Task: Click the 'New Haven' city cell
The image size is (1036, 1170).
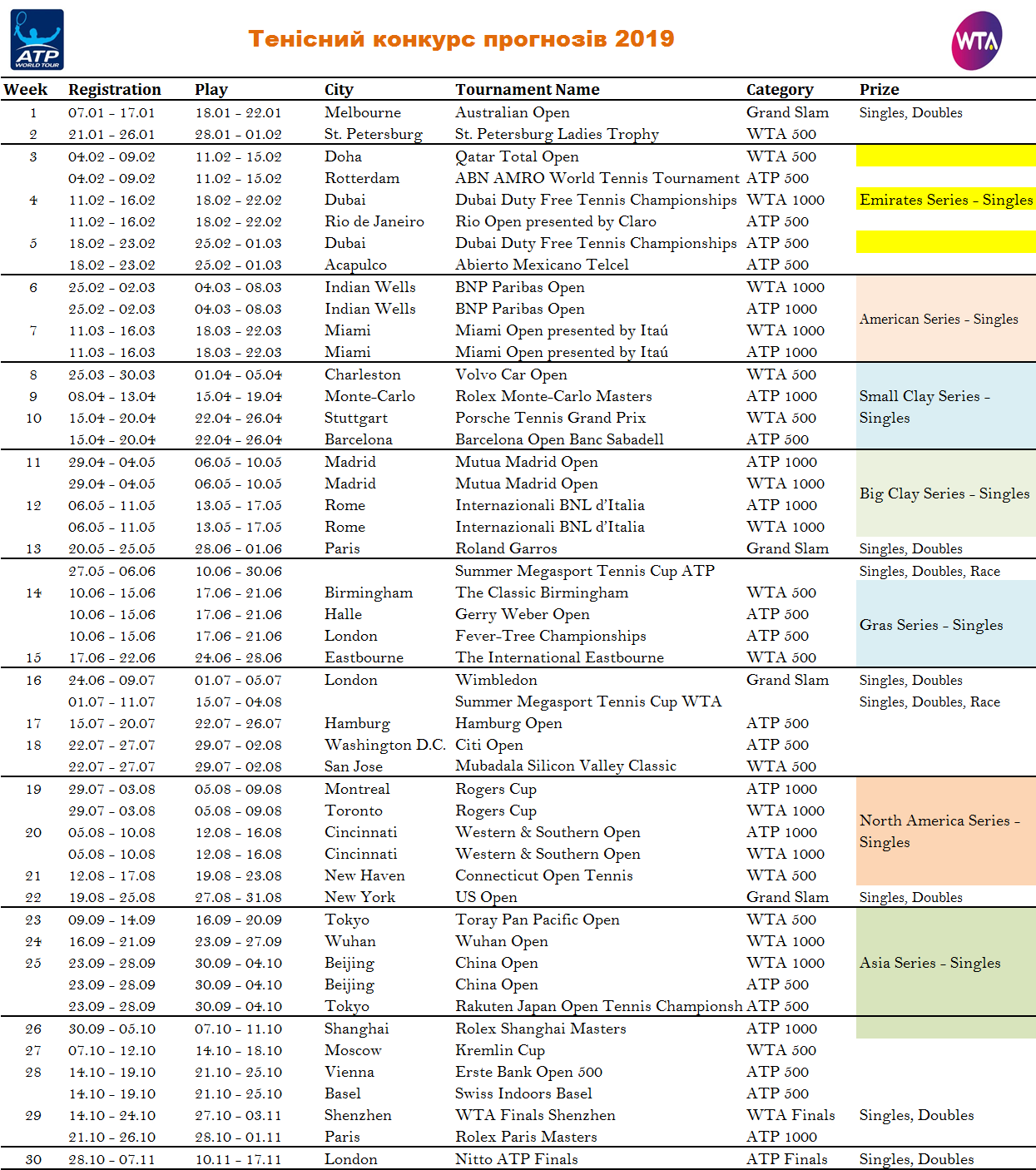Action: pyautogui.click(x=364, y=875)
